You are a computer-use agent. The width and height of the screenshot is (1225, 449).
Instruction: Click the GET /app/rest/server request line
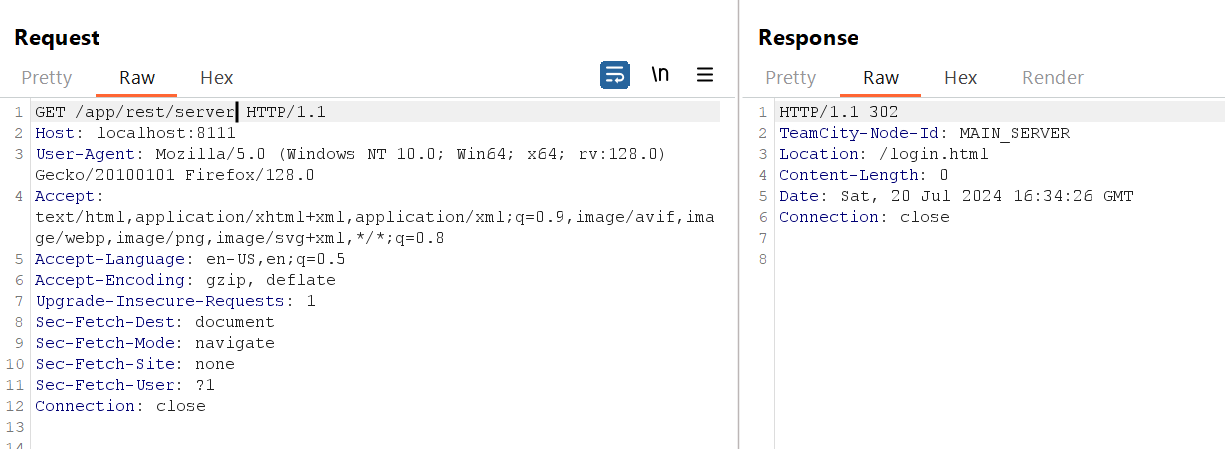click(x=180, y=112)
